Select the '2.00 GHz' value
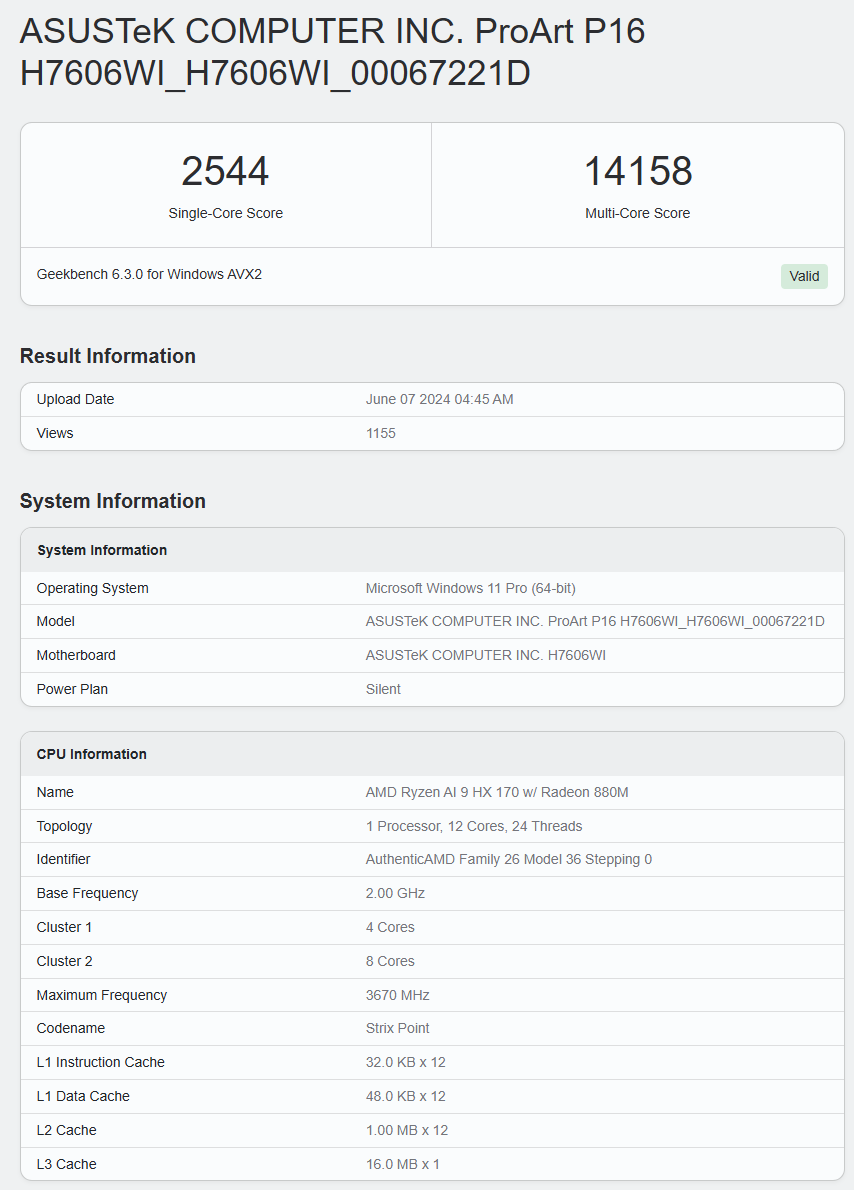The height and width of the screenshot is (1190, 854). [x=395, y=893]
